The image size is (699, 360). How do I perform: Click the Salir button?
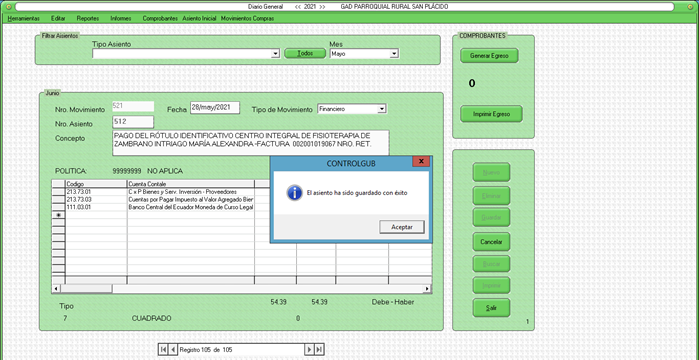pyautogui.click(x=491, y=308)
